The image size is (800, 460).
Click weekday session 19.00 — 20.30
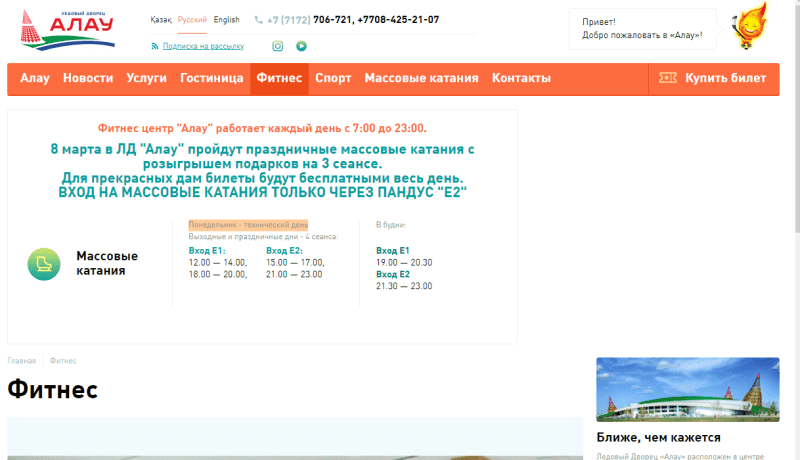[x=404, y=263]
